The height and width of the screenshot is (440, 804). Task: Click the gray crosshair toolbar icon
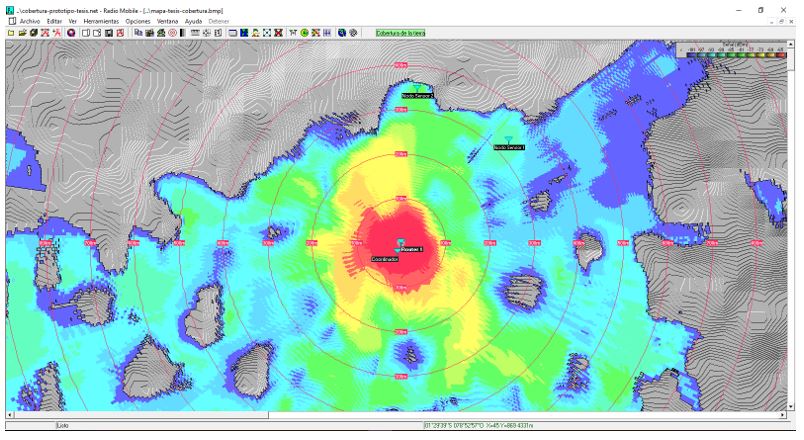207,33
